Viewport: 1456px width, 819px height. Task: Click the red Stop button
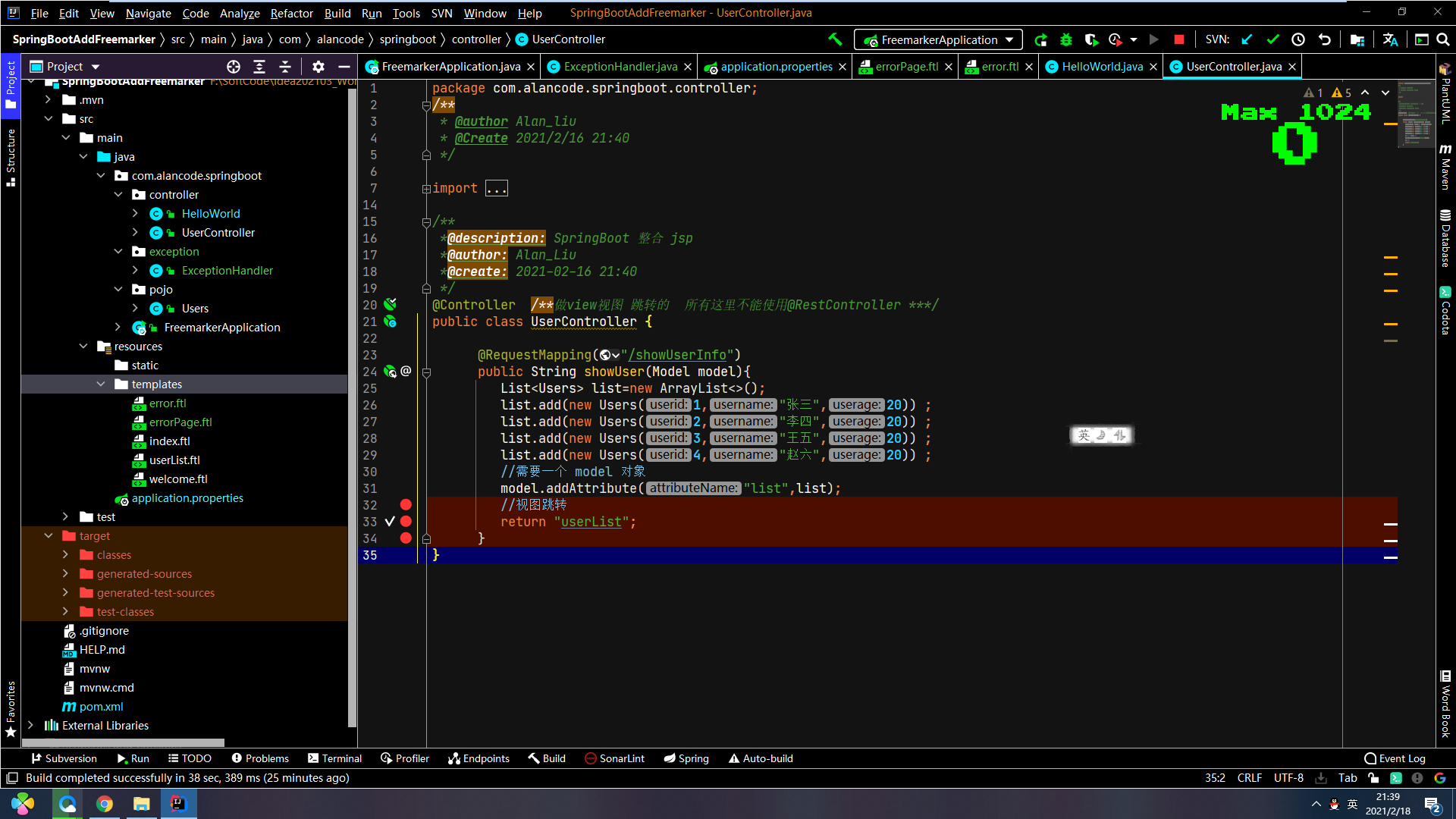[x=1178, y=39]
